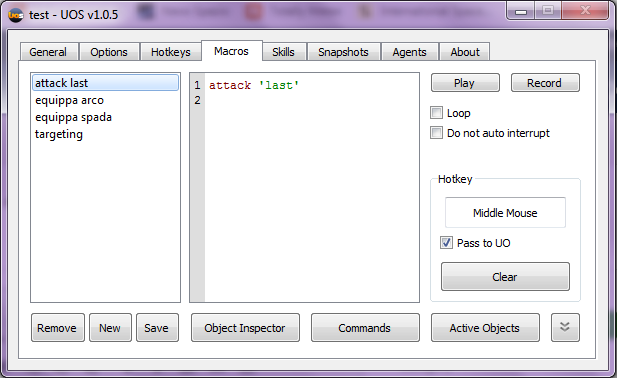Image resolution: width=617 pixels, height=378 pixels.
Task: Clear the assigned hotkey
Action: coord(505,277)
